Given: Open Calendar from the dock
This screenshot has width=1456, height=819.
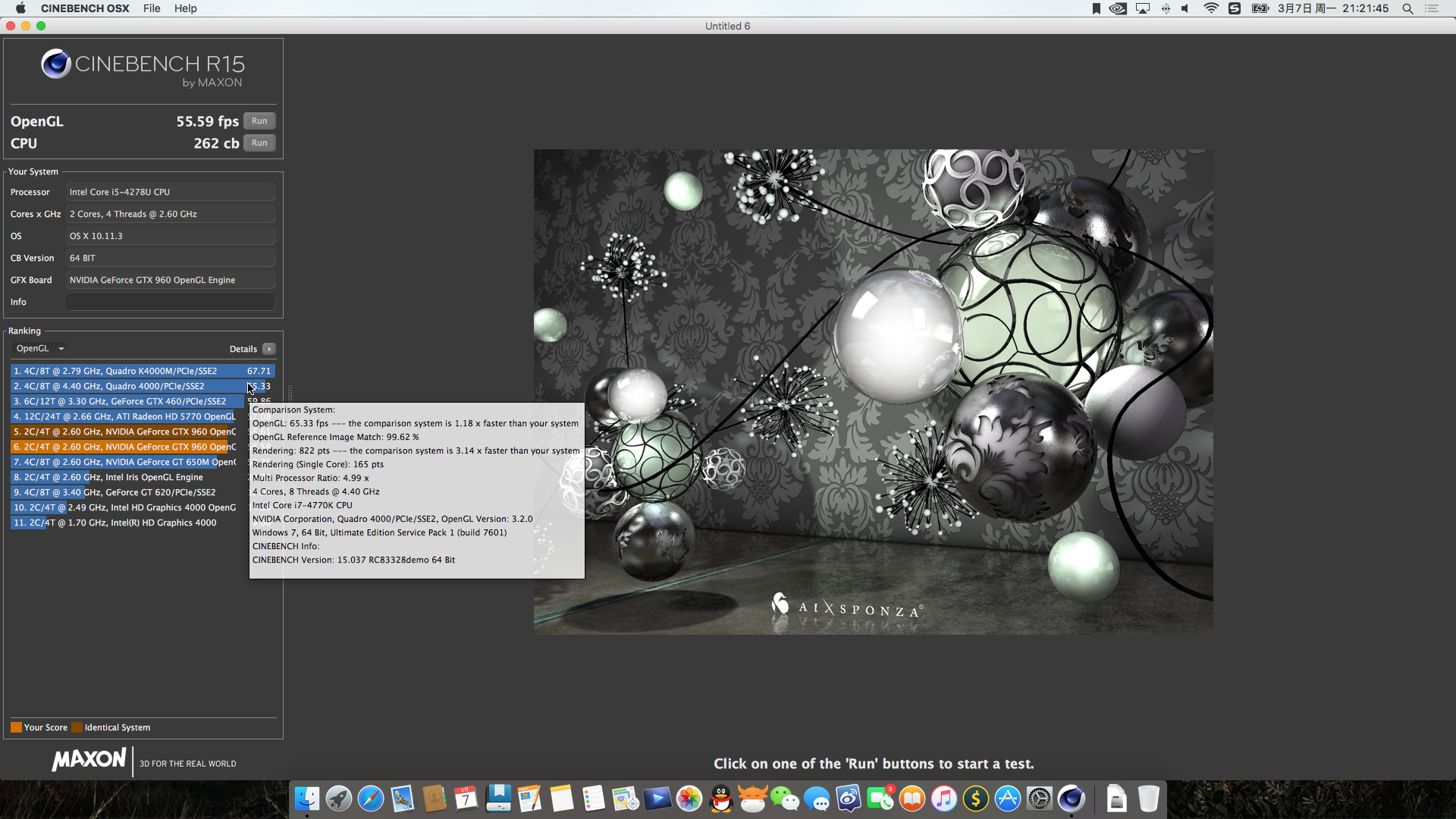Looking at the screenshot, I should tap(466, 799).
